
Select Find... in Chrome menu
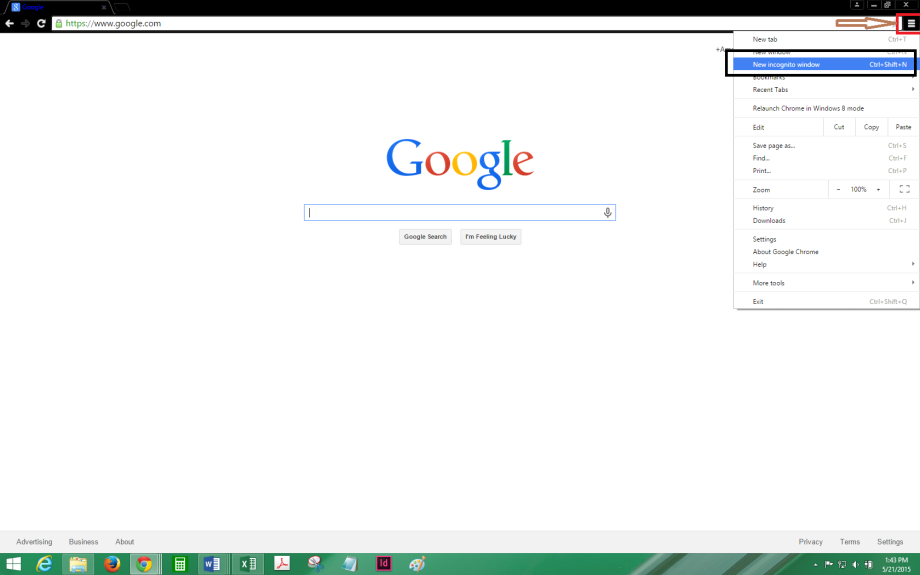[826, 158]
